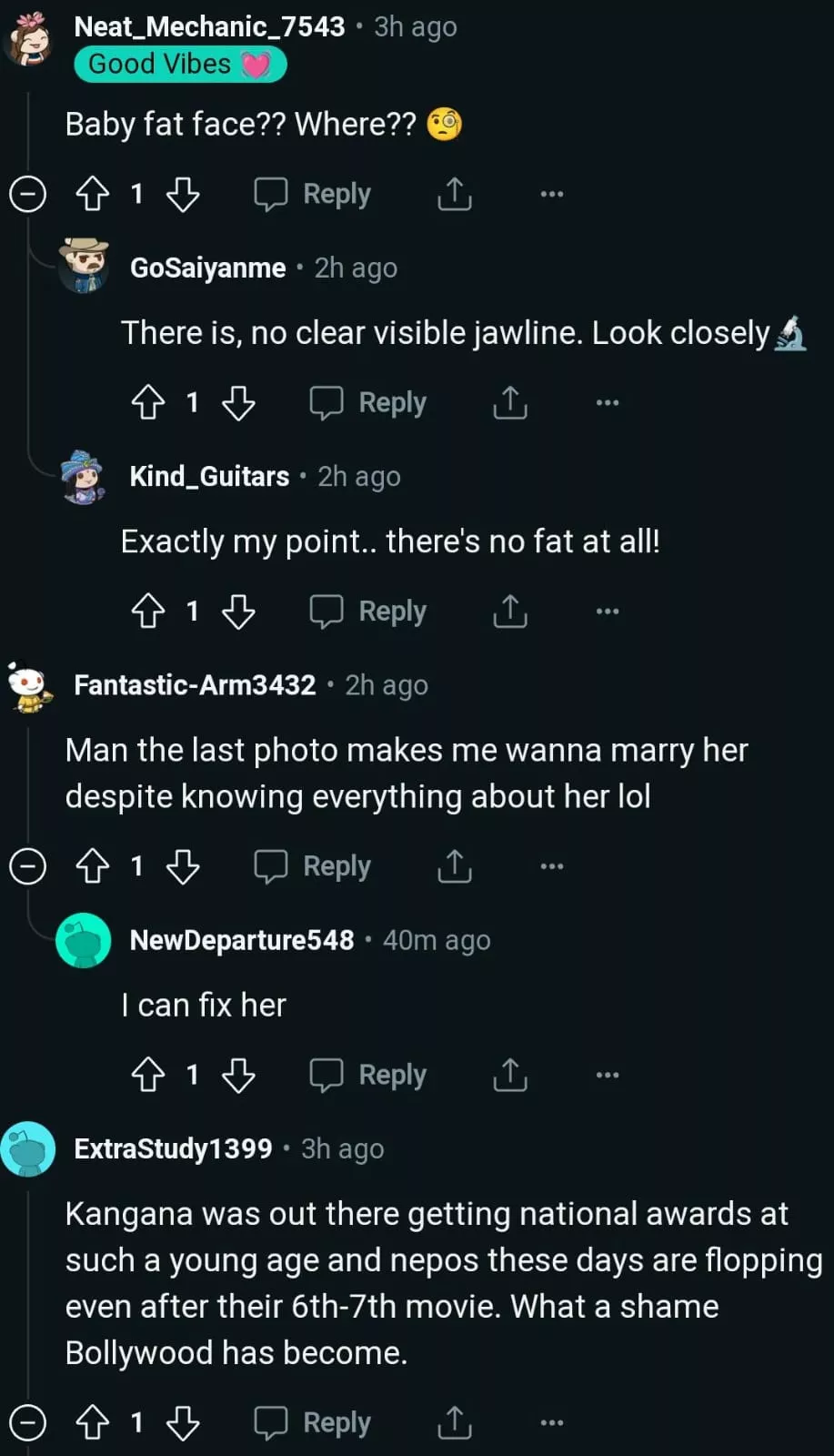Open overflow menu on Neat_Mechanic_7543's comment
Screen dimensions: 834x1456
(x=551, y=194)
